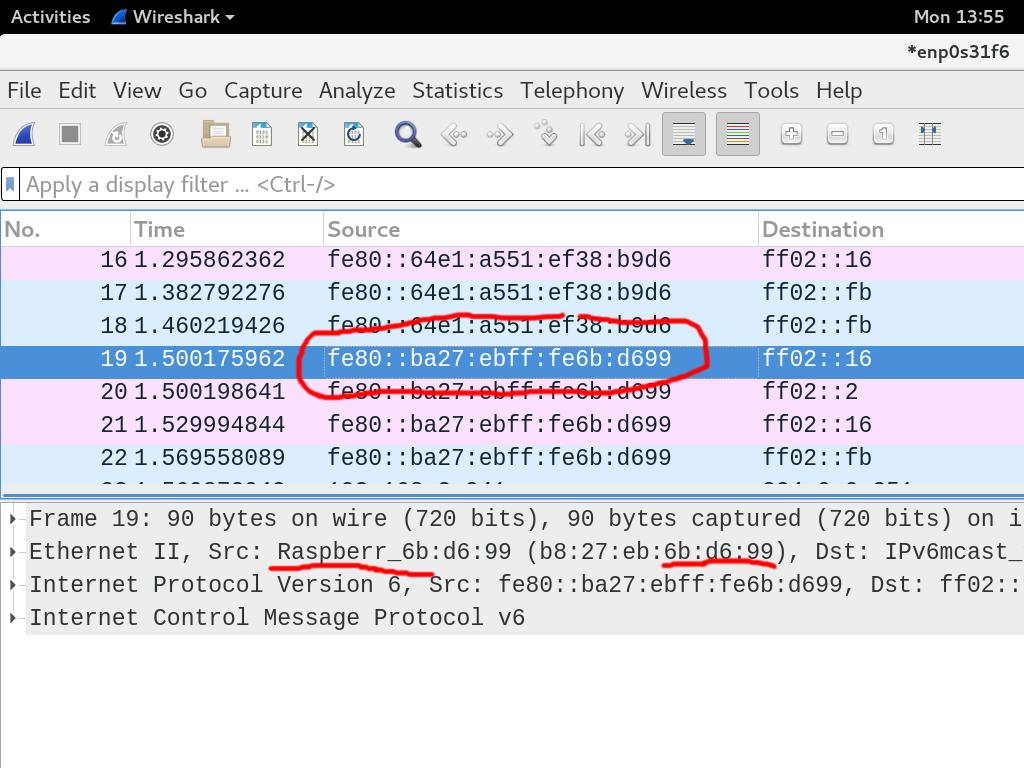
Task: Go to a specified packet
Action: tap(546, 133)
